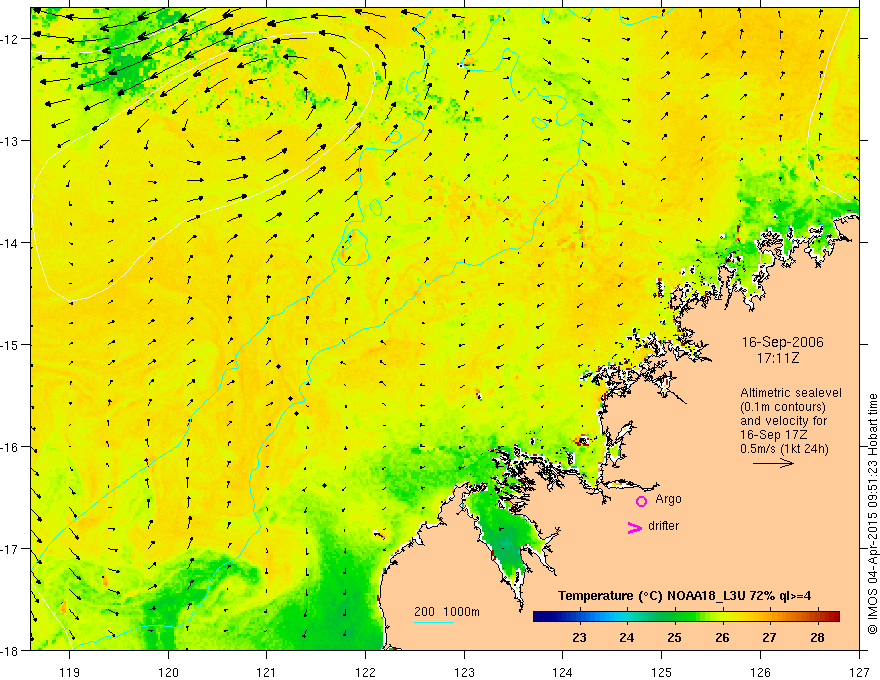This screenshot has width=880, height=680.
Task: Click the latitude axis label '-18'
Action: (x=11, y=650)
